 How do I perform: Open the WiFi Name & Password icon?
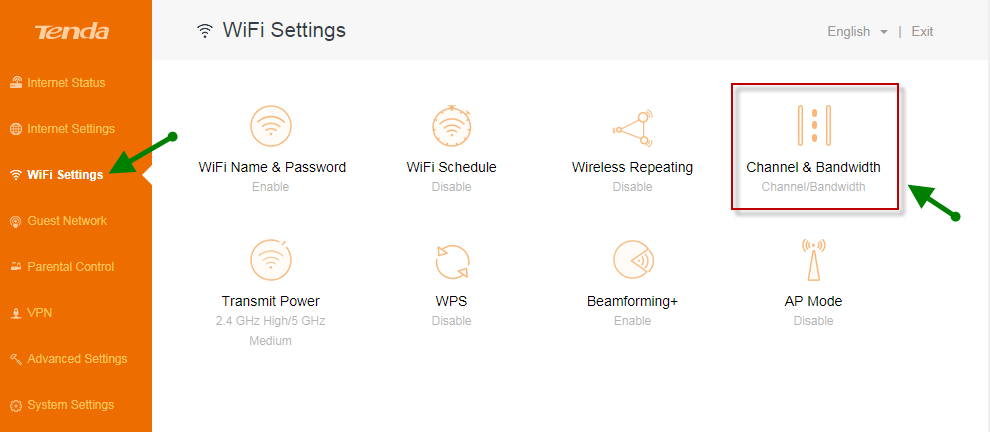(x=271, y=126)
